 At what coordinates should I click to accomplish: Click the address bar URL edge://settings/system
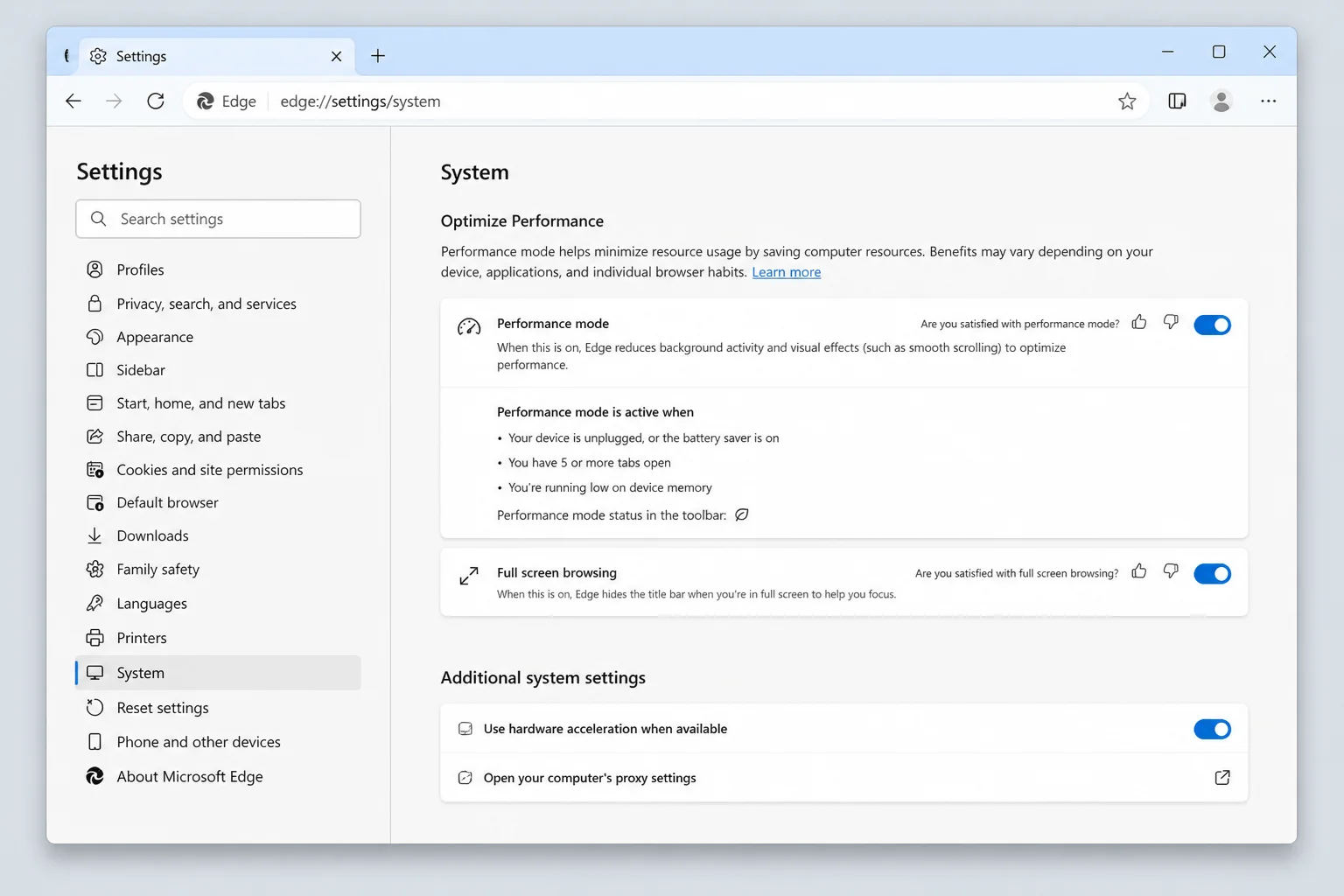click(360, 101)
